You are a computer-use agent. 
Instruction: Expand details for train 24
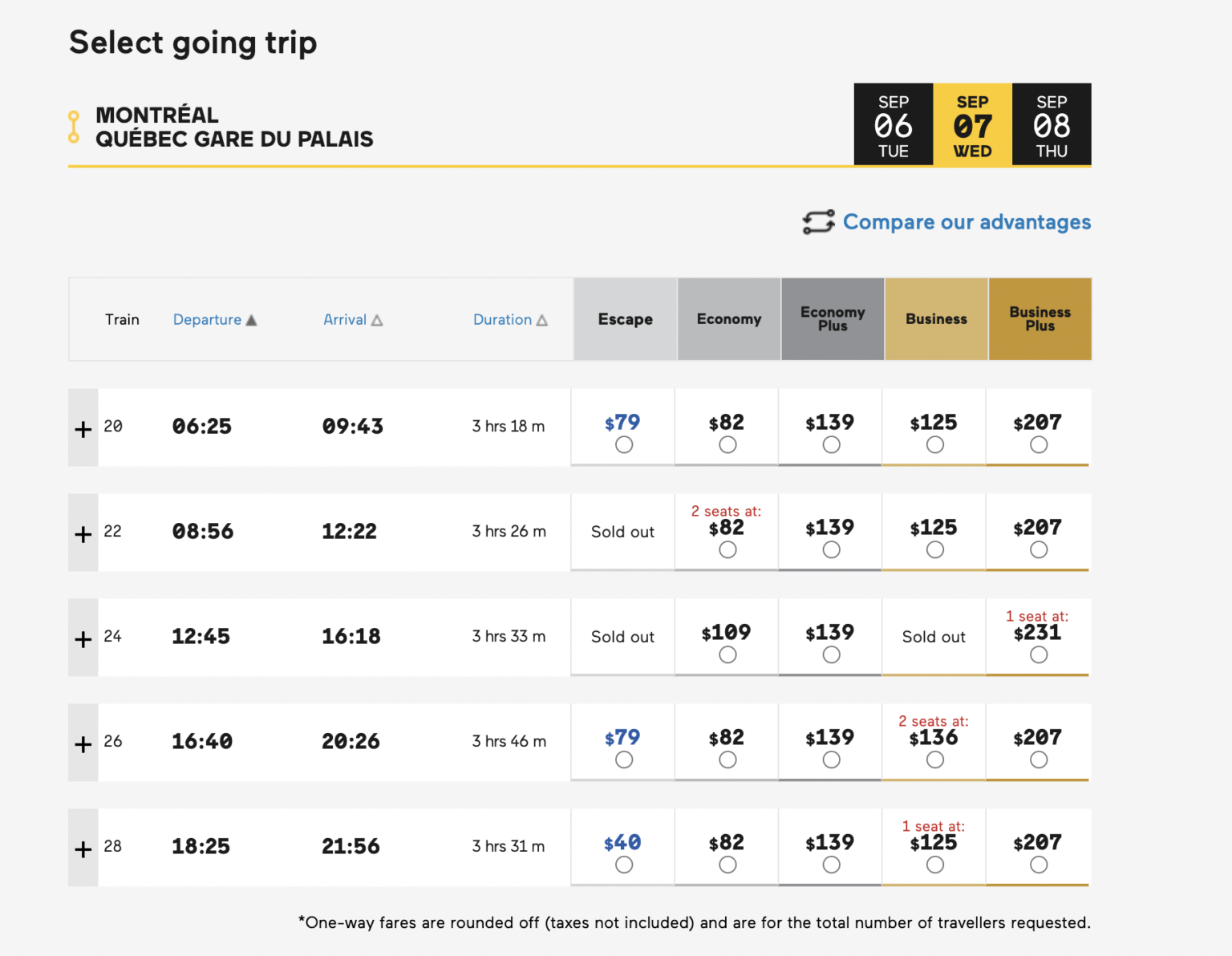83,639
